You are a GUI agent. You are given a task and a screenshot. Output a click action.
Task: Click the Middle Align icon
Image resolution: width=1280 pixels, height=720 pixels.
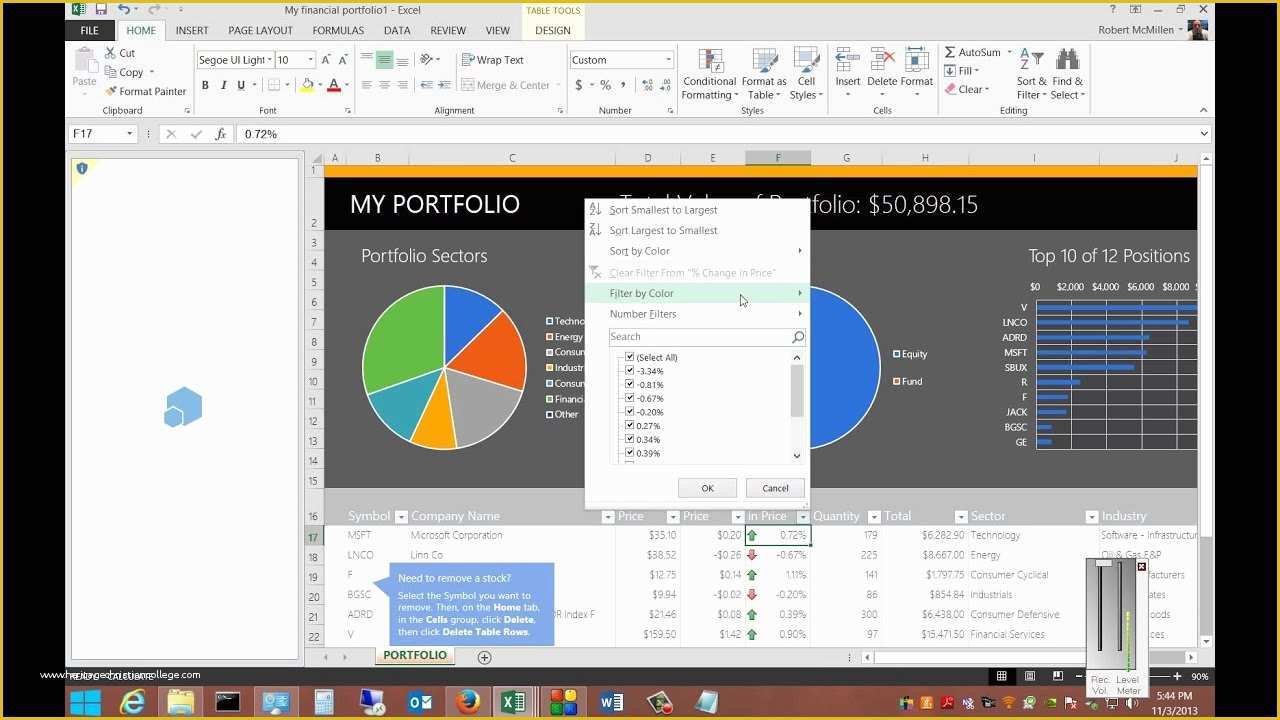tap(384, 60)
